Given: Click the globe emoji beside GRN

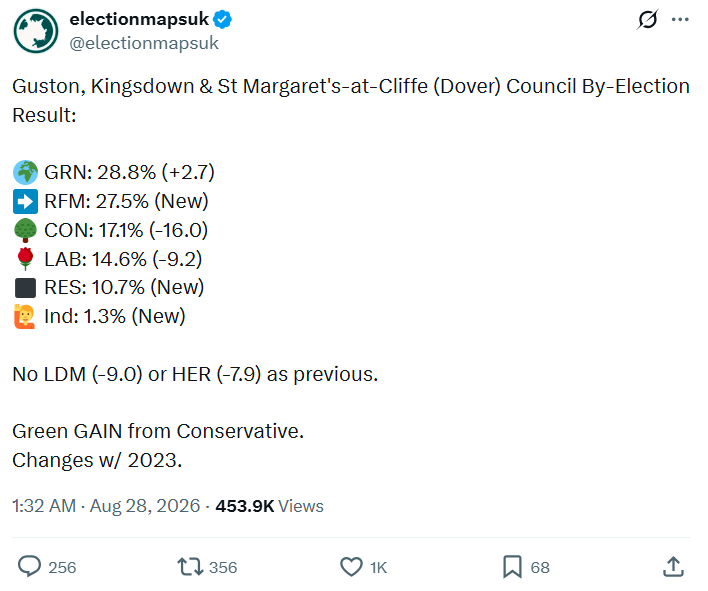Looking at the screenshot, I should pyautogui.click(x=25, y=172).
